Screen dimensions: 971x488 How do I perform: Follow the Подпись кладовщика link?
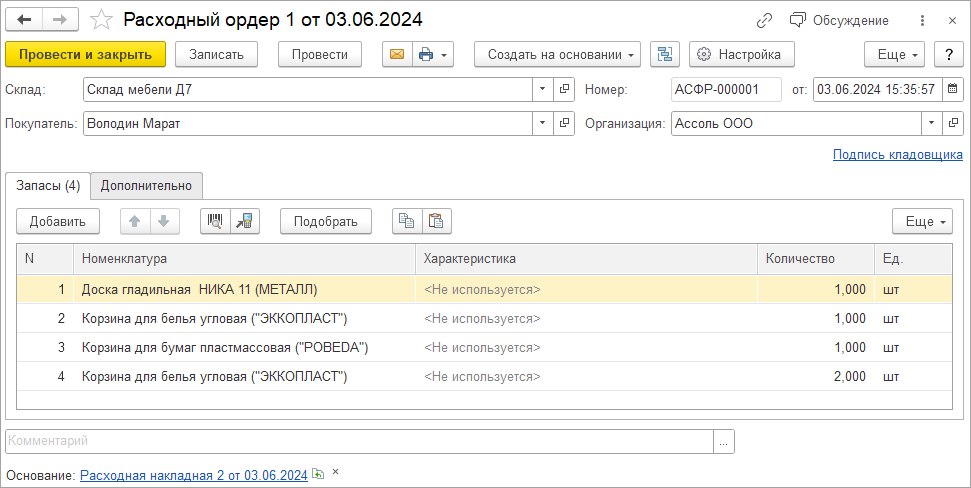click(897, 155)
